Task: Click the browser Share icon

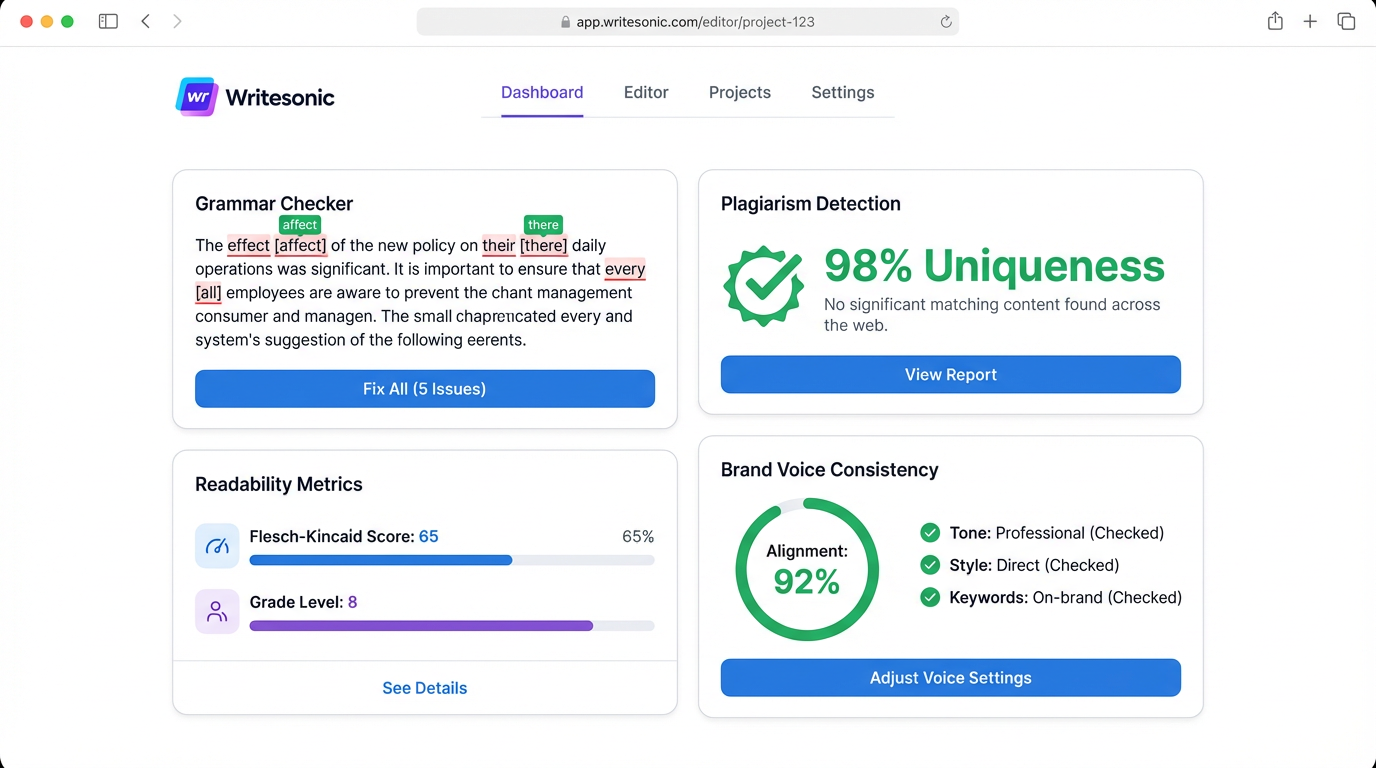Action: (x=1275, y=20)
